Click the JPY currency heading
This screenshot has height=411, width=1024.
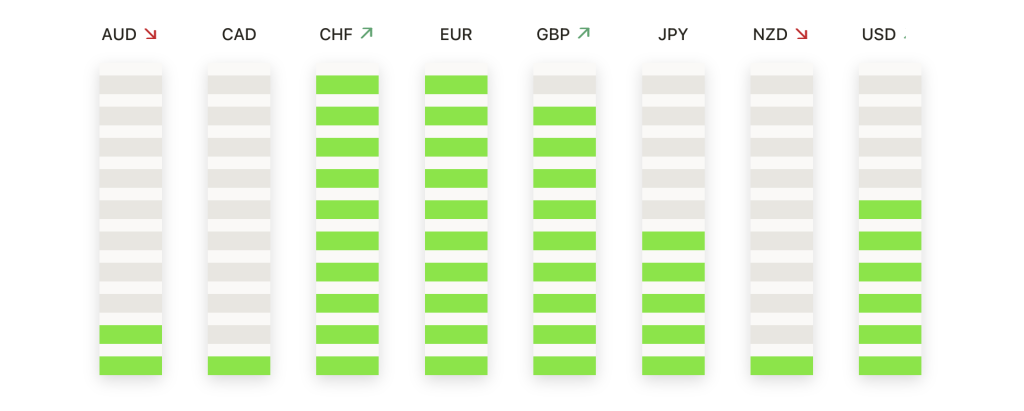[x=673, y=35]
